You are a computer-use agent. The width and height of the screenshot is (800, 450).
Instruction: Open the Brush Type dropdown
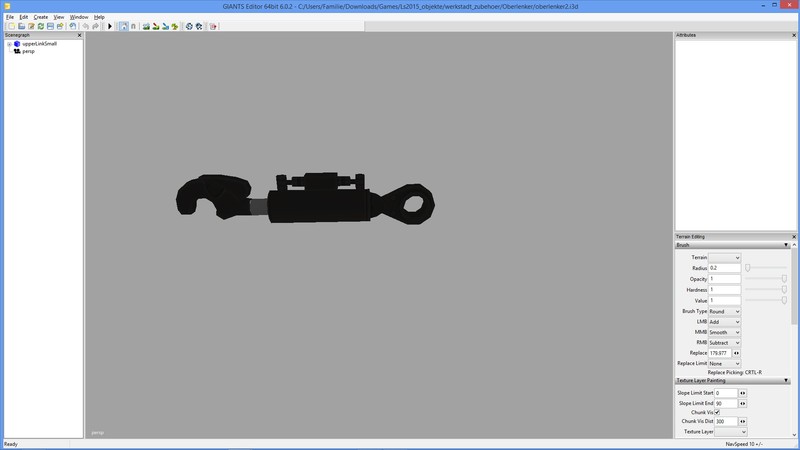724,311
